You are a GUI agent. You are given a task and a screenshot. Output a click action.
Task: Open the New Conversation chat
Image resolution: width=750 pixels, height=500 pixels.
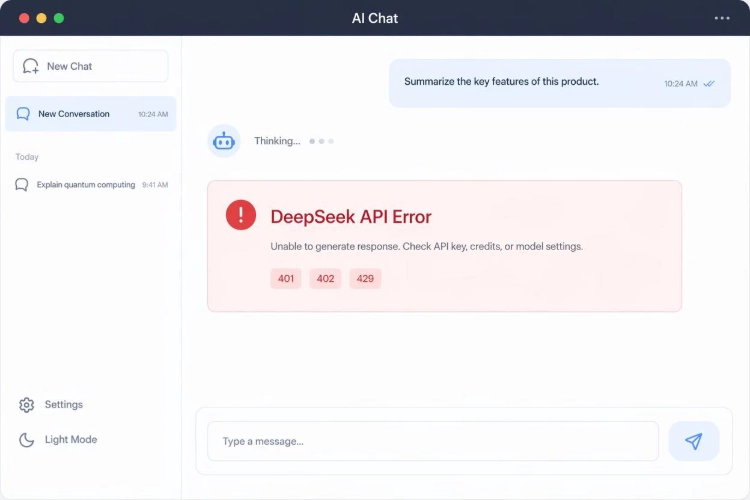click(90, 114)
